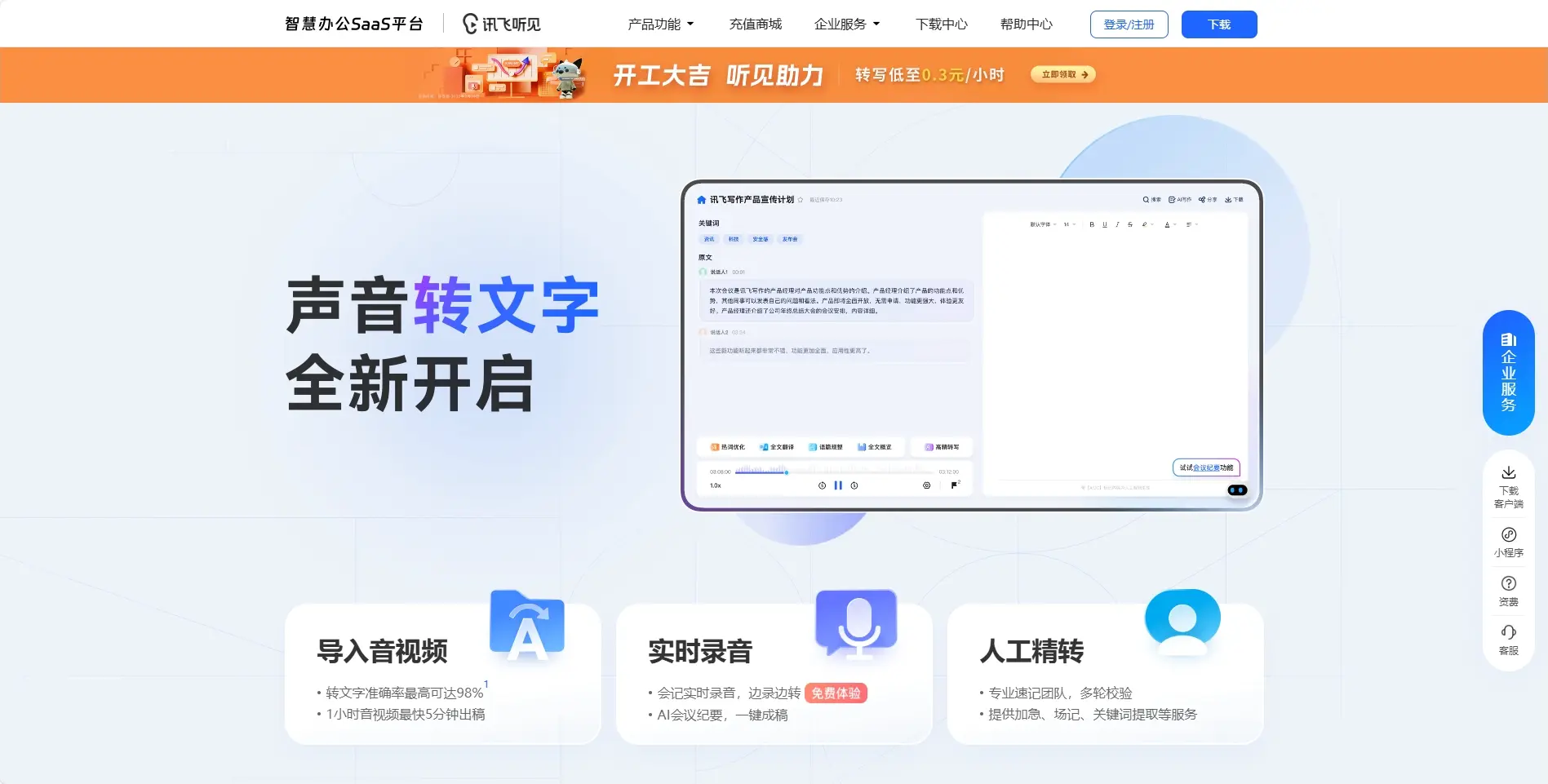Click the 全文概览 icon in the toolbar
This screenshot has height=784, width=1548.
tap(862, 447)
